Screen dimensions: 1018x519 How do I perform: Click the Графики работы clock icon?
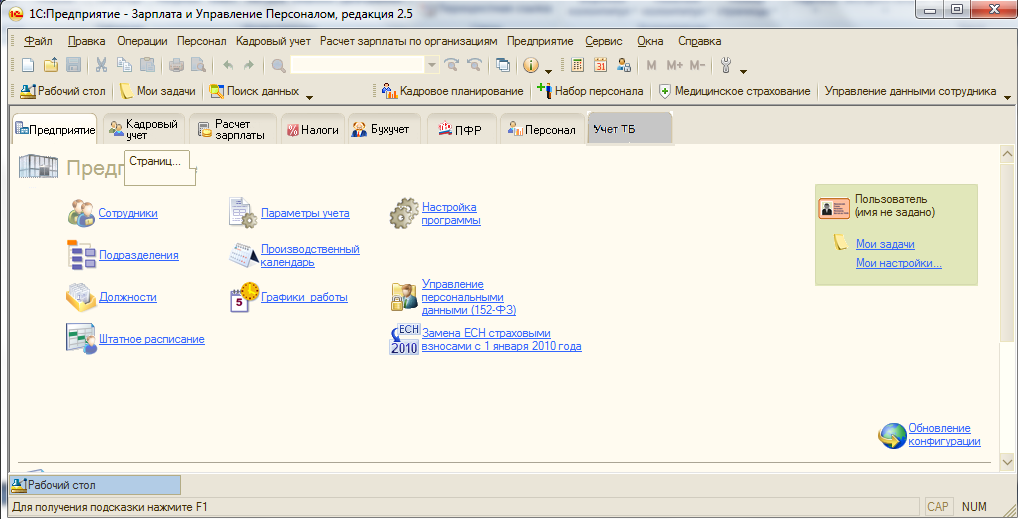click(x=244, y=297)
